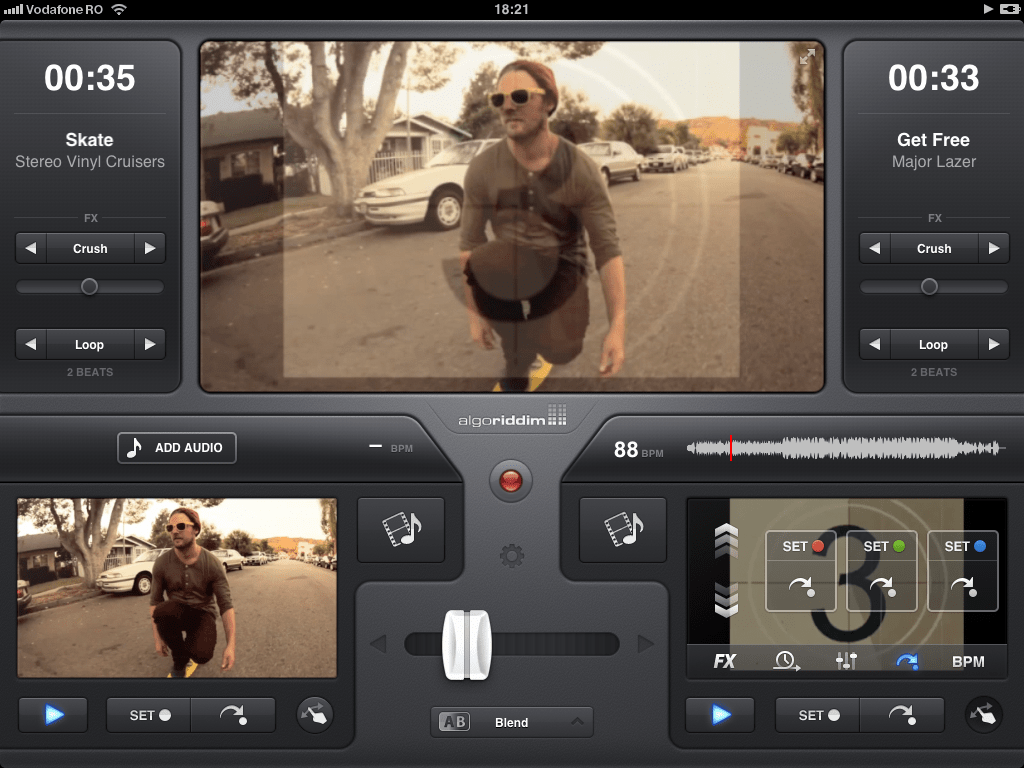
Task: Adjust Get Free deck Crush effect slider knob
Action: coord(929,286)
